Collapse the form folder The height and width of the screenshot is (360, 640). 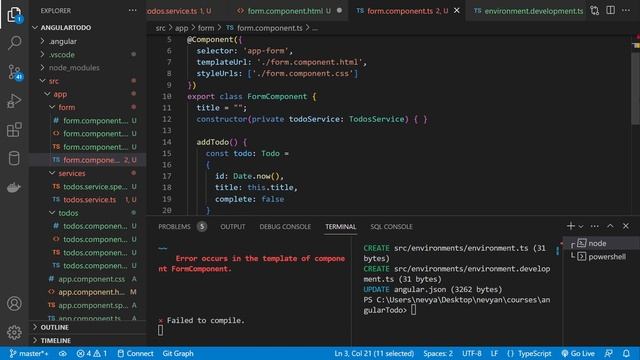pos(88,107)
